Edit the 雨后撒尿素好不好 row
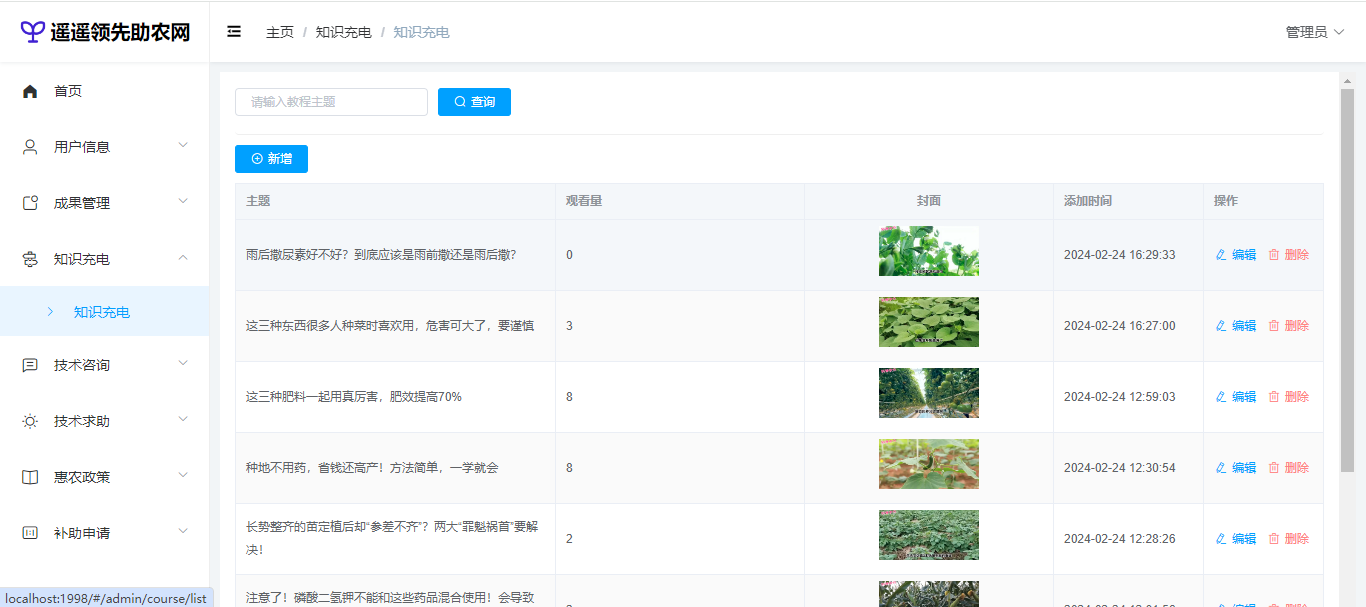The width and height of the screenshot is (1366, 607). pos(1235,255)
